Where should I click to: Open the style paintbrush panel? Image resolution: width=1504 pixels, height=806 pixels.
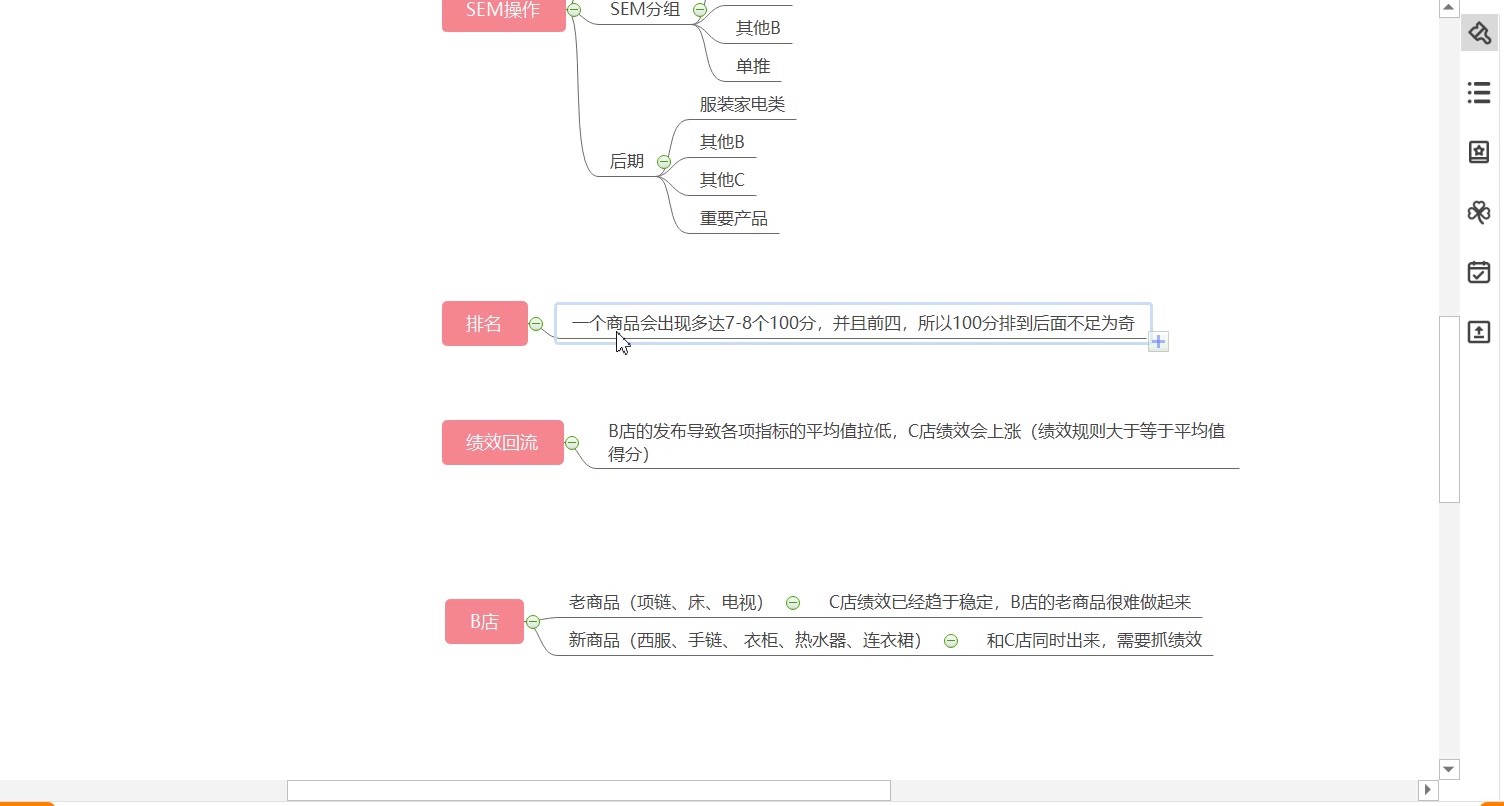coord(1478,32)
